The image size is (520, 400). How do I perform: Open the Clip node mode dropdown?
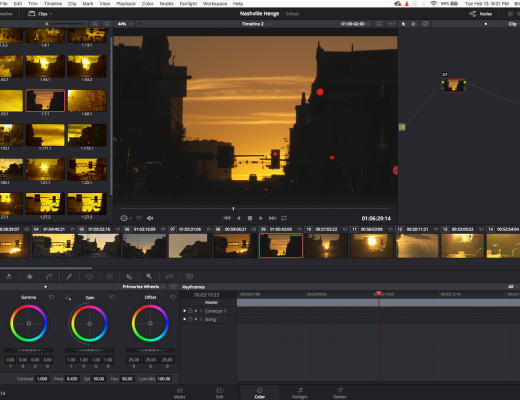tap(513, 24)
